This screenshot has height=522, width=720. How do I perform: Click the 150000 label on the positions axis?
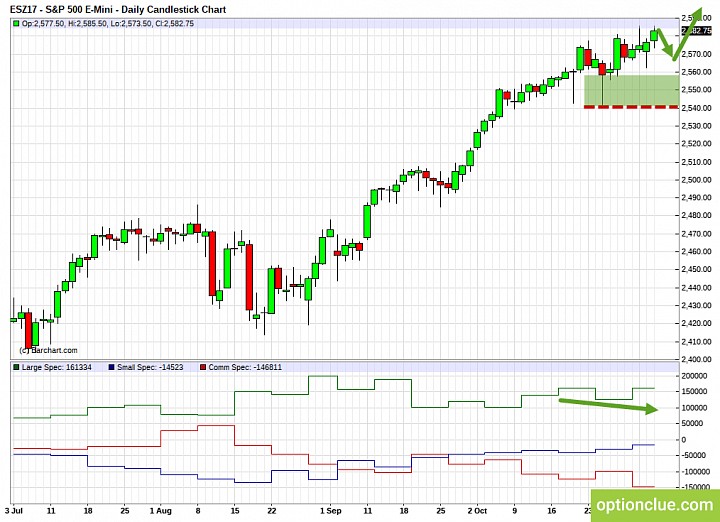tap(692, 392)
